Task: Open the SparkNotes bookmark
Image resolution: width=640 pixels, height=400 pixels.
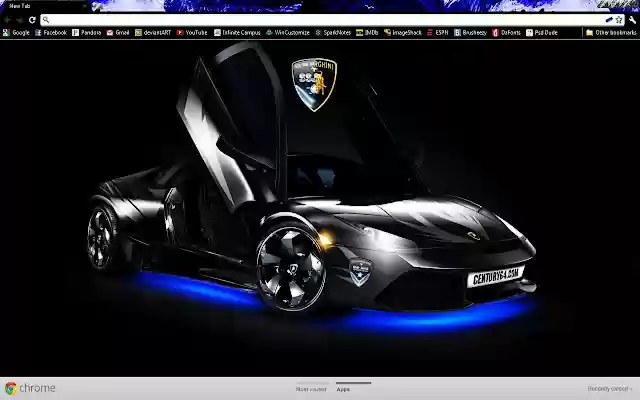Action: [333, 33]
